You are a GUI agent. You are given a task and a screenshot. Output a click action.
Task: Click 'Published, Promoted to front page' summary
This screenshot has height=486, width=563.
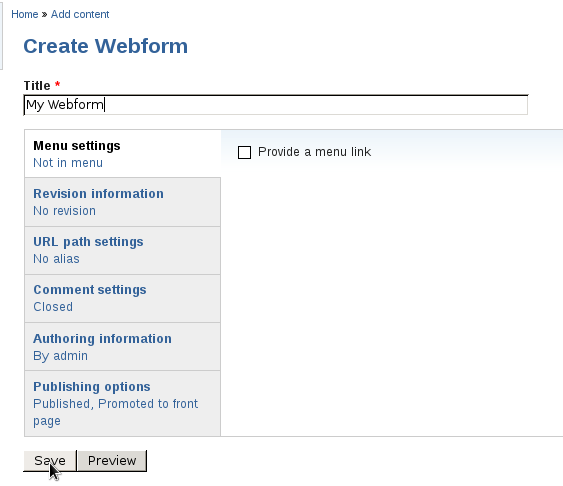tap(115, 412)
